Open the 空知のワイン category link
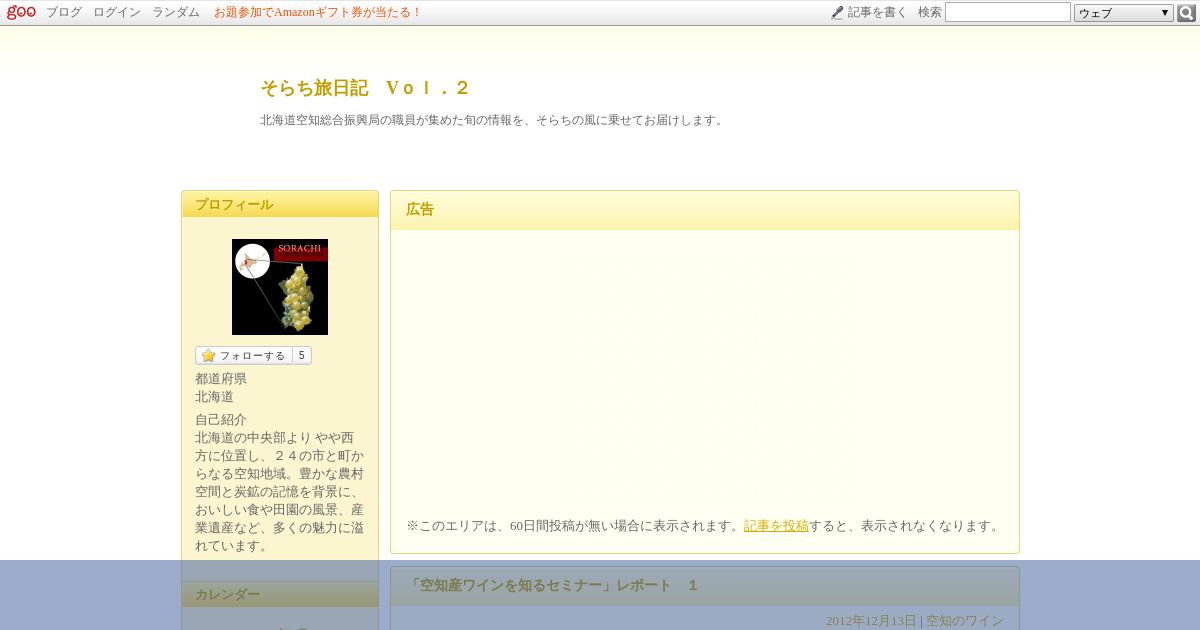Image resolution: width=1200 pixels, height=630 pixels. (965, 621)
